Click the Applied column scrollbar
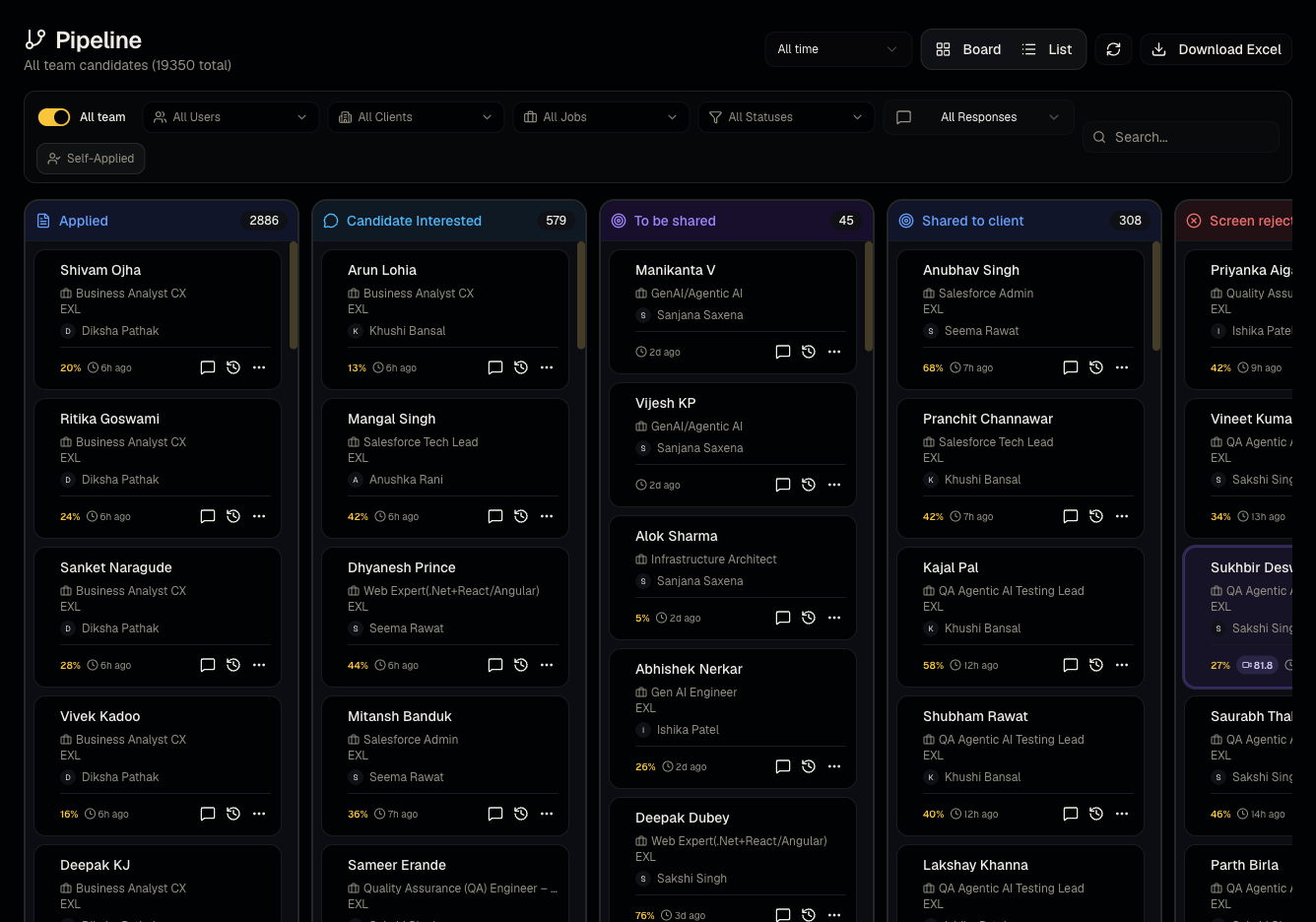Viewport: 1316px width, 922px height. point(294,296)
